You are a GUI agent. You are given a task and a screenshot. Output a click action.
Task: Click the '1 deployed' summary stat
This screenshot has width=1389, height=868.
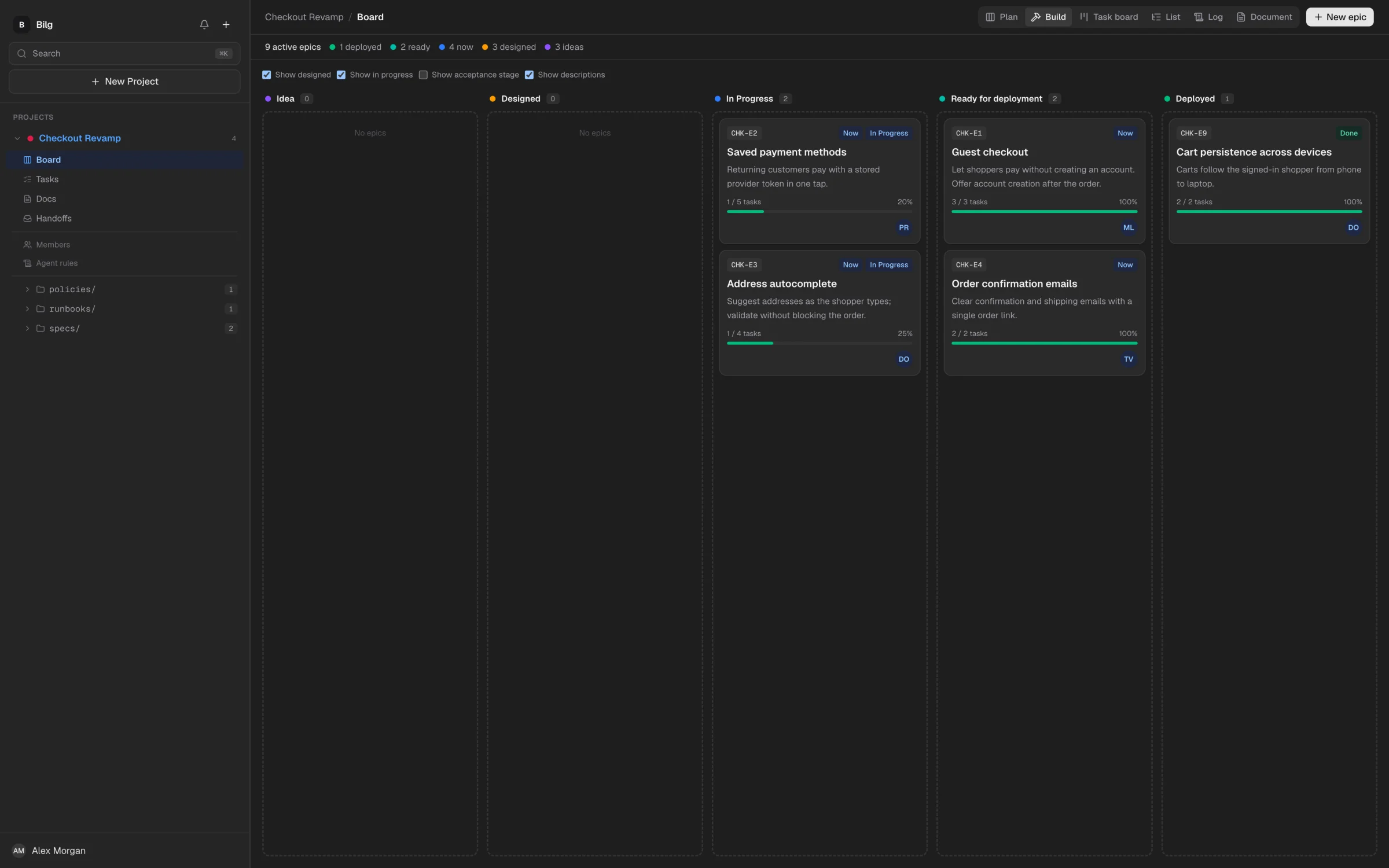(x=355, y=47)
